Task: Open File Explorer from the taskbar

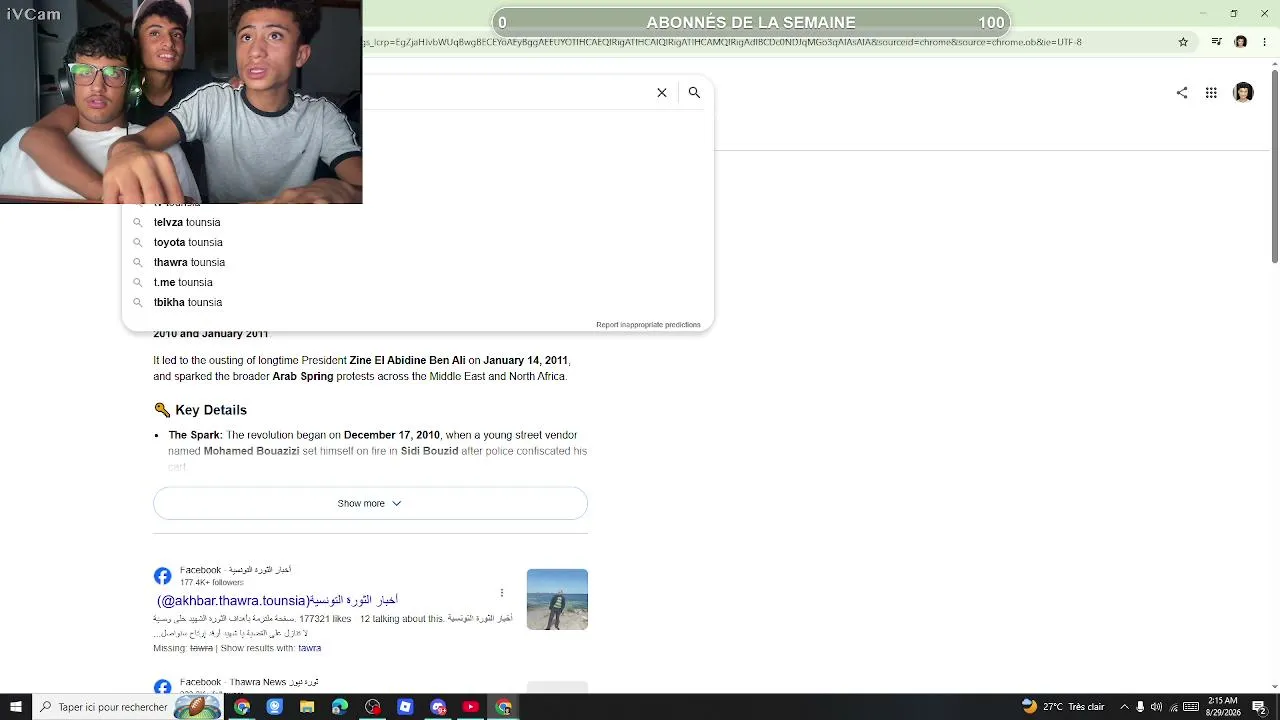Action: (307, 707)
